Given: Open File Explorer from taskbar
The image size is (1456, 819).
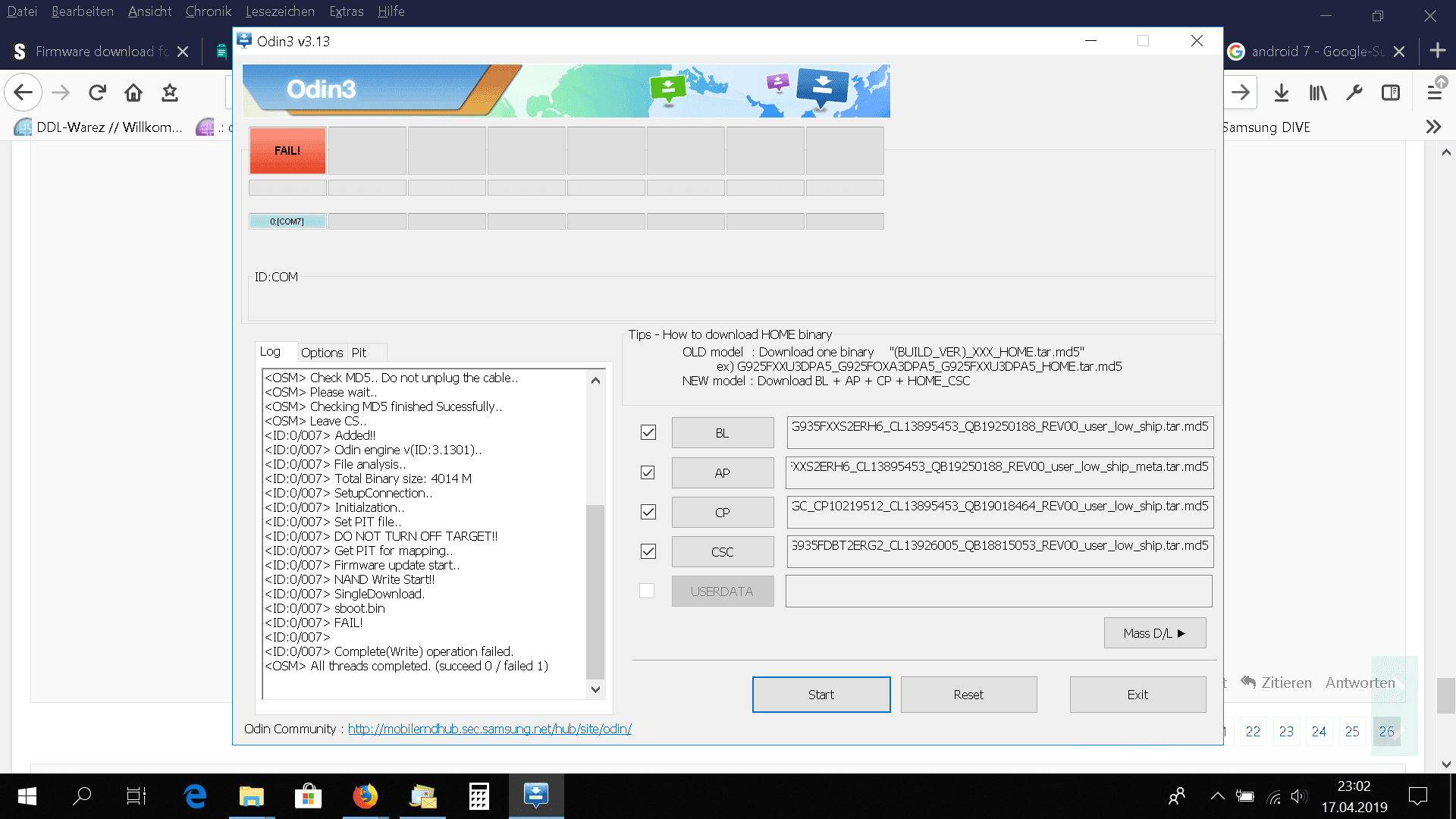Looking at the screenshot, I should pyautogui.click(x=251, y=796).
